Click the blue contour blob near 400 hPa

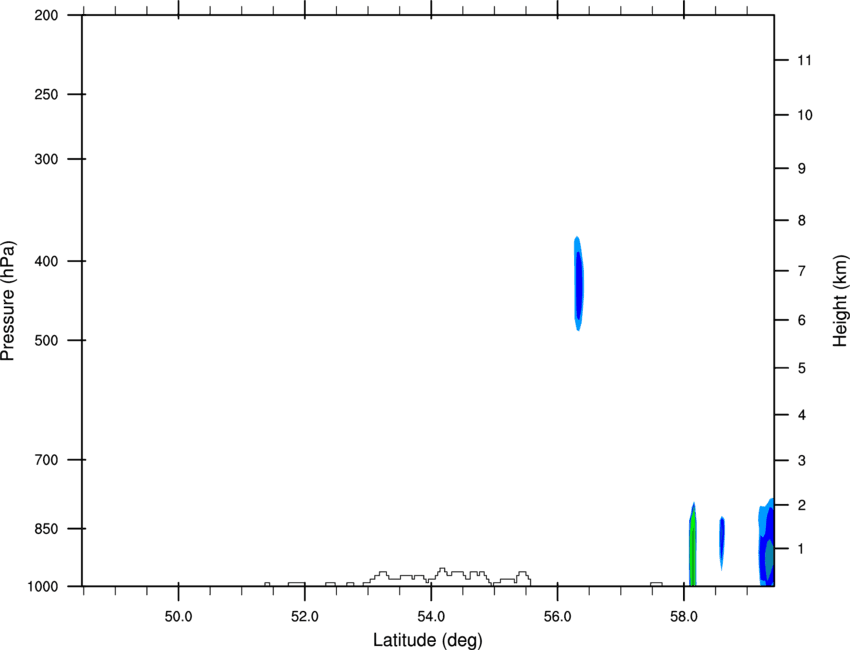tap(578, 284)
